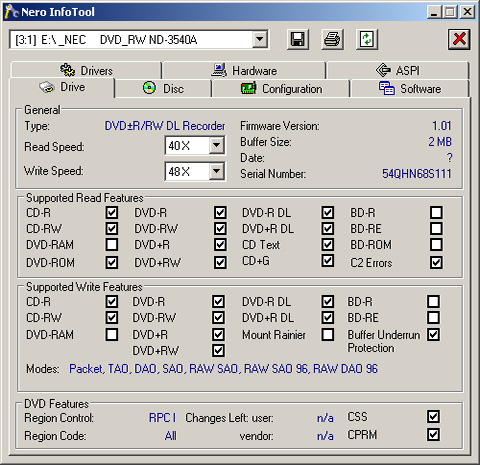
Task: Toggle the C2 Errors checkbox
Action: pos(436,262)
